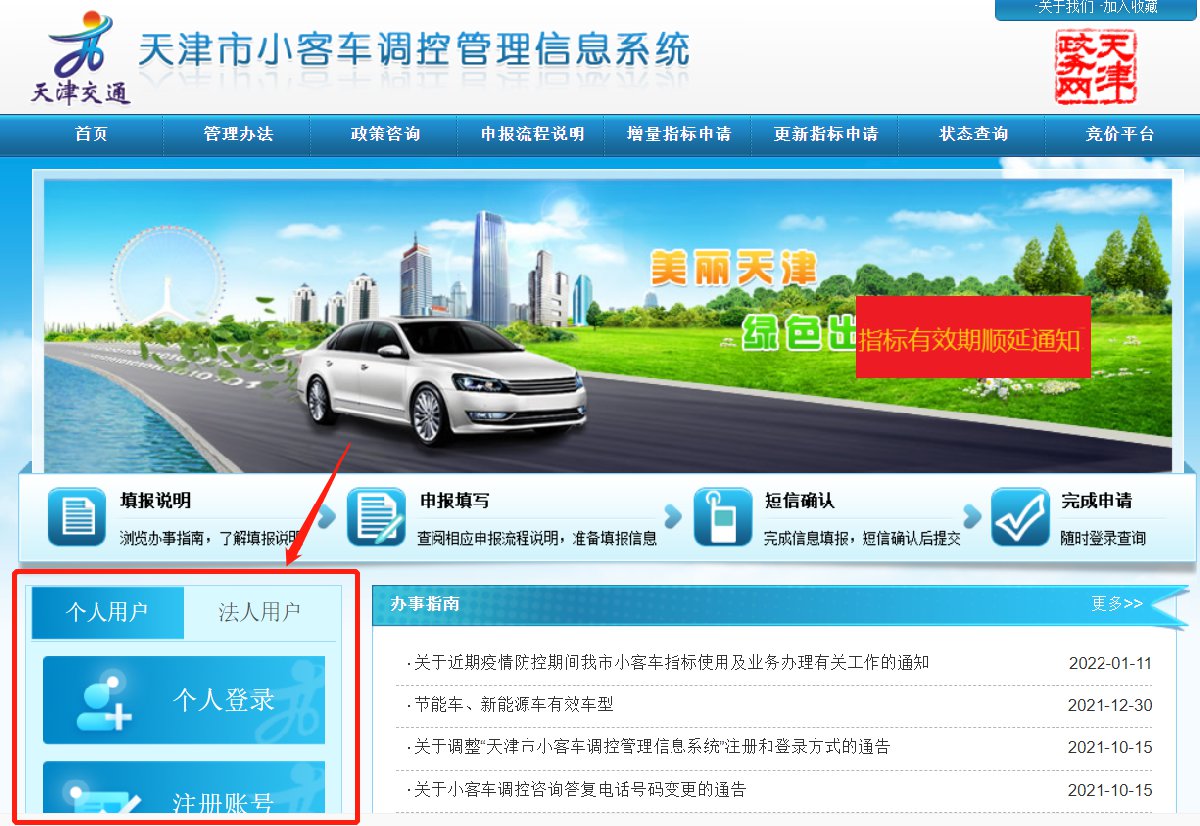This screenshot has height=826, width=1200.
Task: Go to the 竞价平台 menu item
Action: pyautogui.click(x=1120, y=134)
